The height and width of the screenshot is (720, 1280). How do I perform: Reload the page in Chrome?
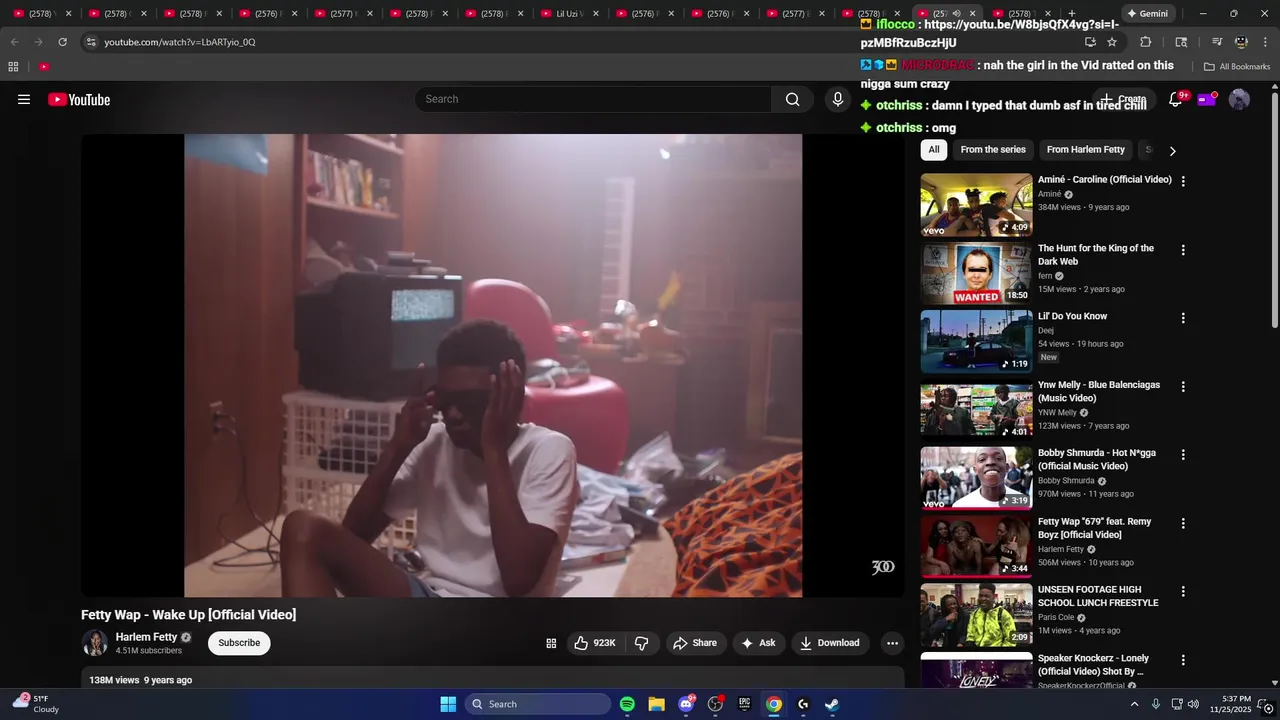pyautogui.click(x=62, y=42)
